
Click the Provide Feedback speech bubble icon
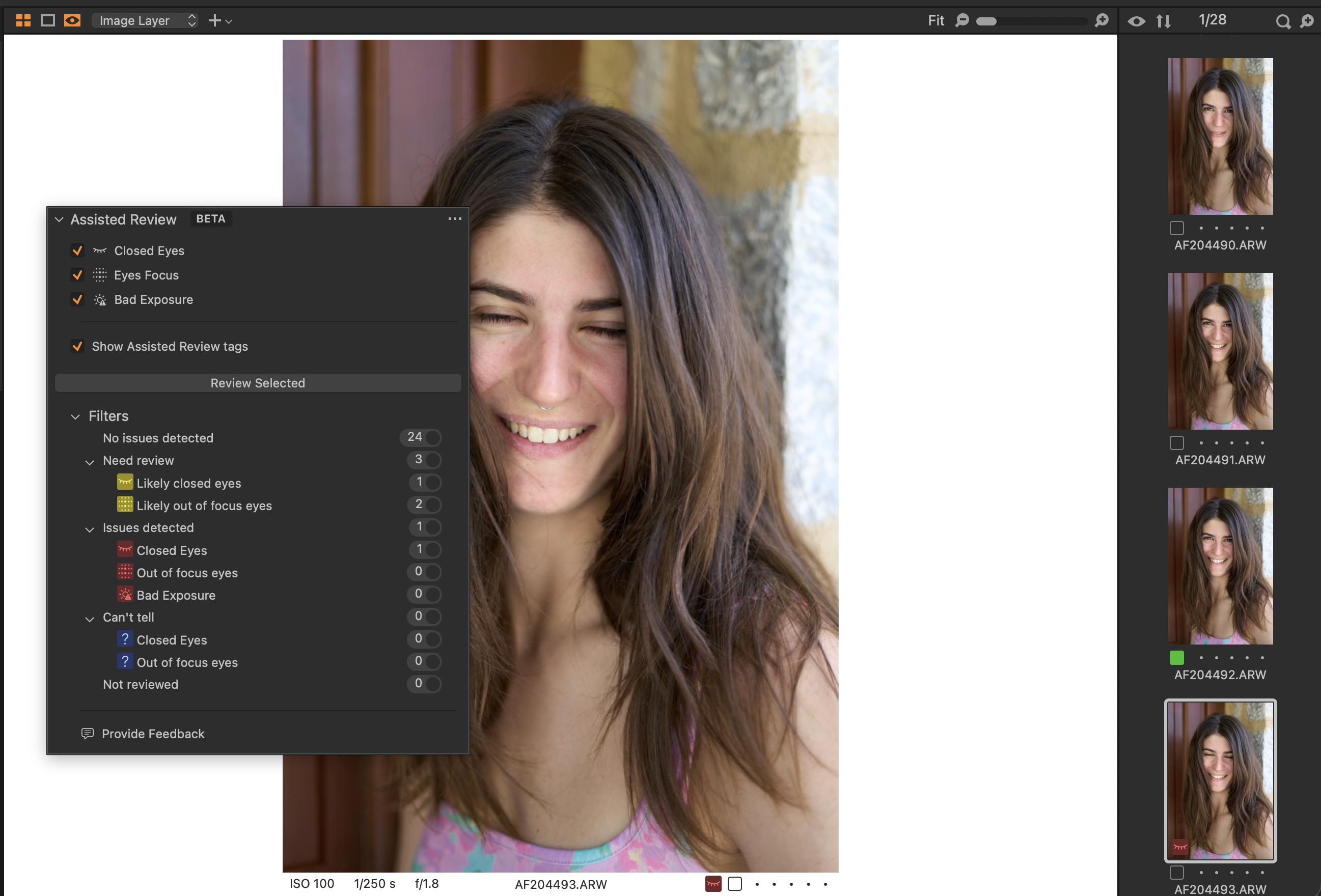pos(88,734)
